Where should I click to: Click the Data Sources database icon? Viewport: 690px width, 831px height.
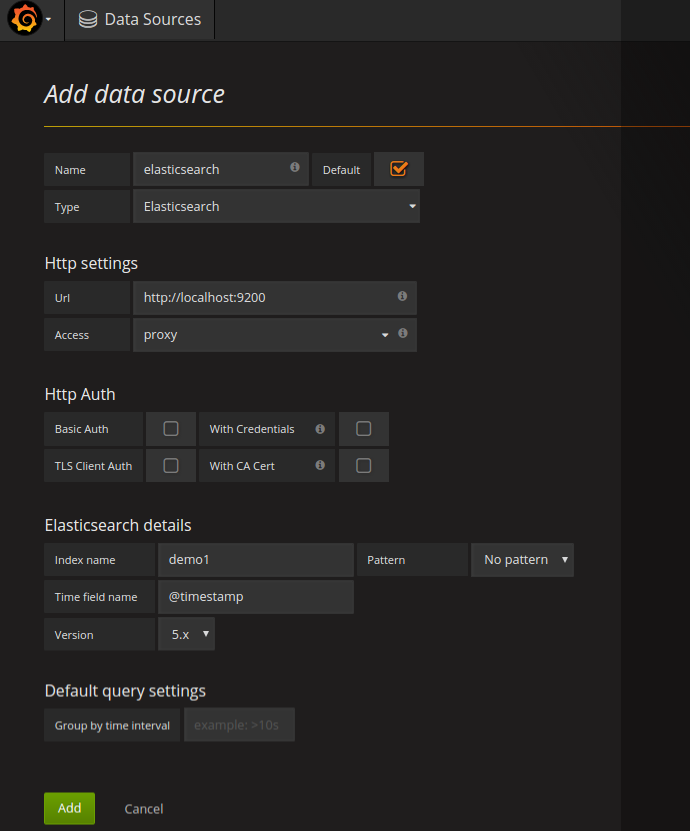(88, 20)
